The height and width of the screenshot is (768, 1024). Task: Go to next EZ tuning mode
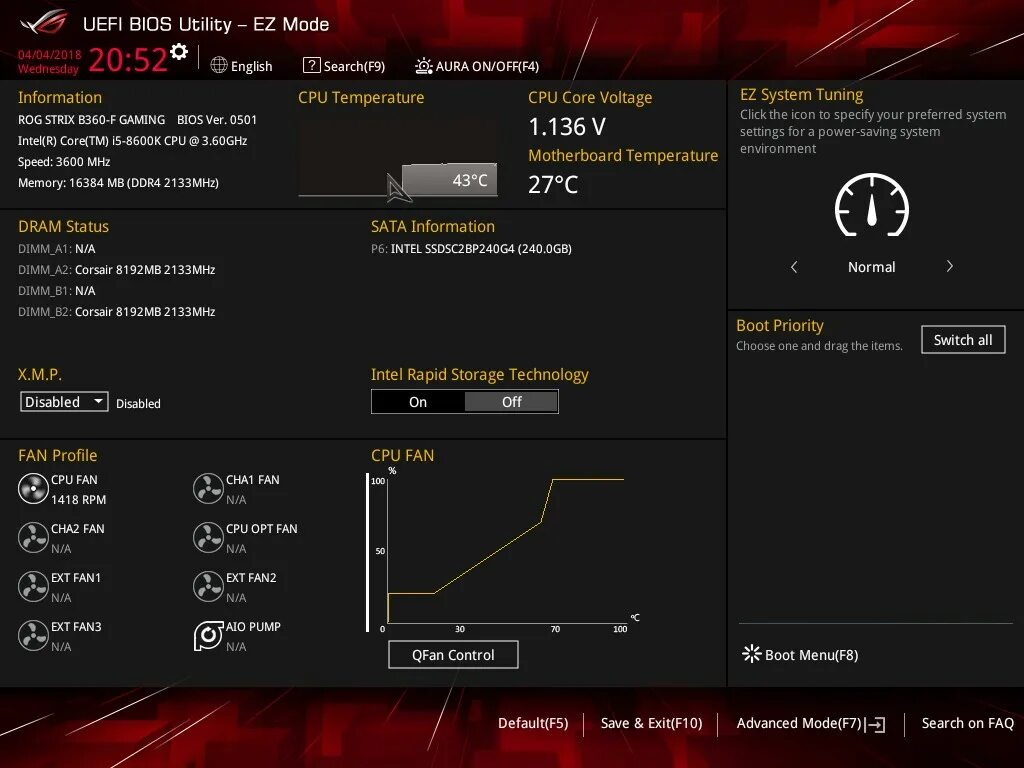point(950,266)
